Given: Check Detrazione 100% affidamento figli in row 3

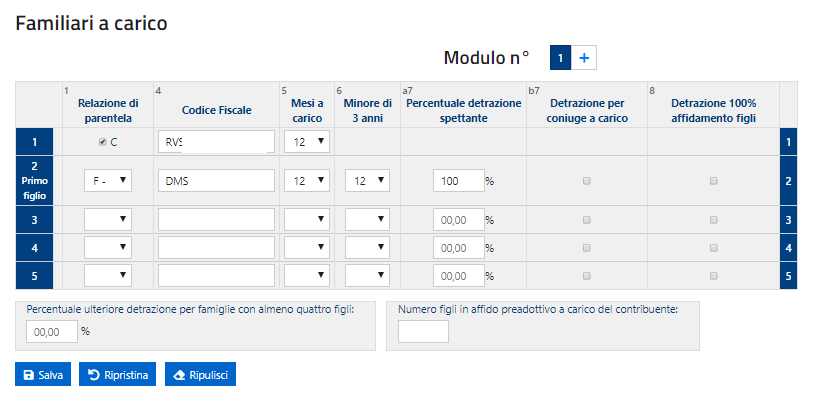Looking at the screenshot, I should [713, 220].
